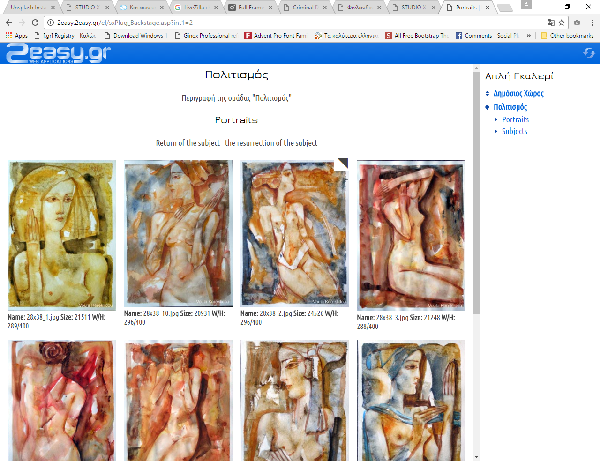Go back to the previous page

(x=9, y=23)
